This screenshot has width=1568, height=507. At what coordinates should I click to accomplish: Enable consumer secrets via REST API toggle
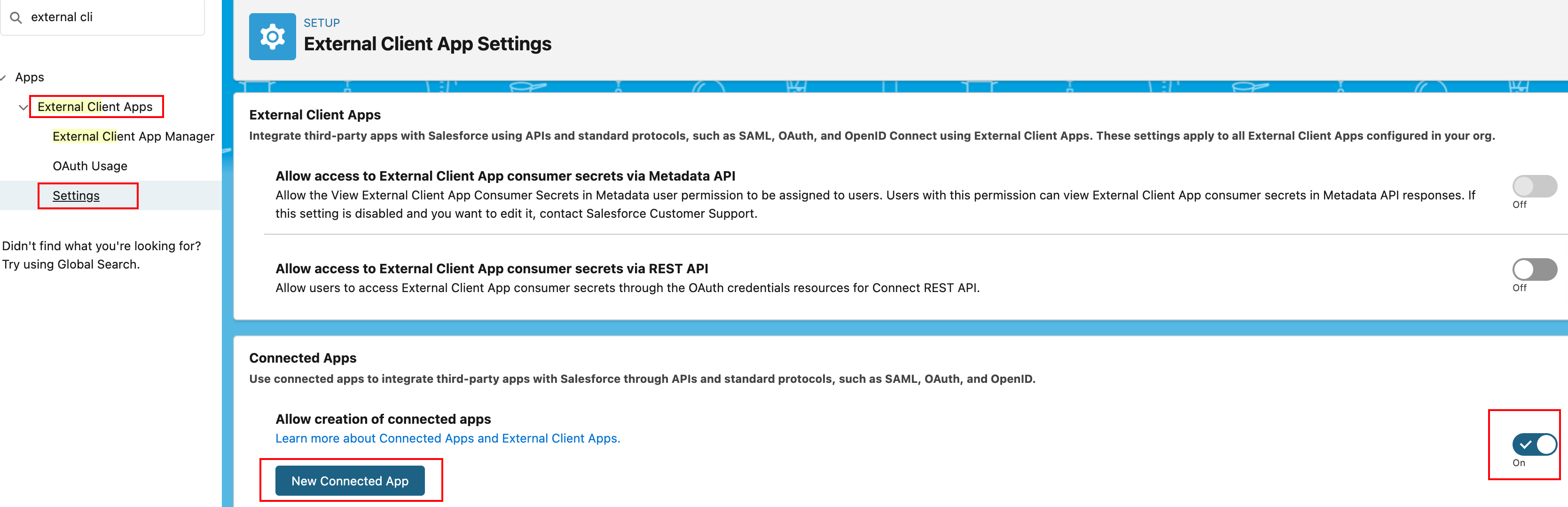coord(1533,269)
